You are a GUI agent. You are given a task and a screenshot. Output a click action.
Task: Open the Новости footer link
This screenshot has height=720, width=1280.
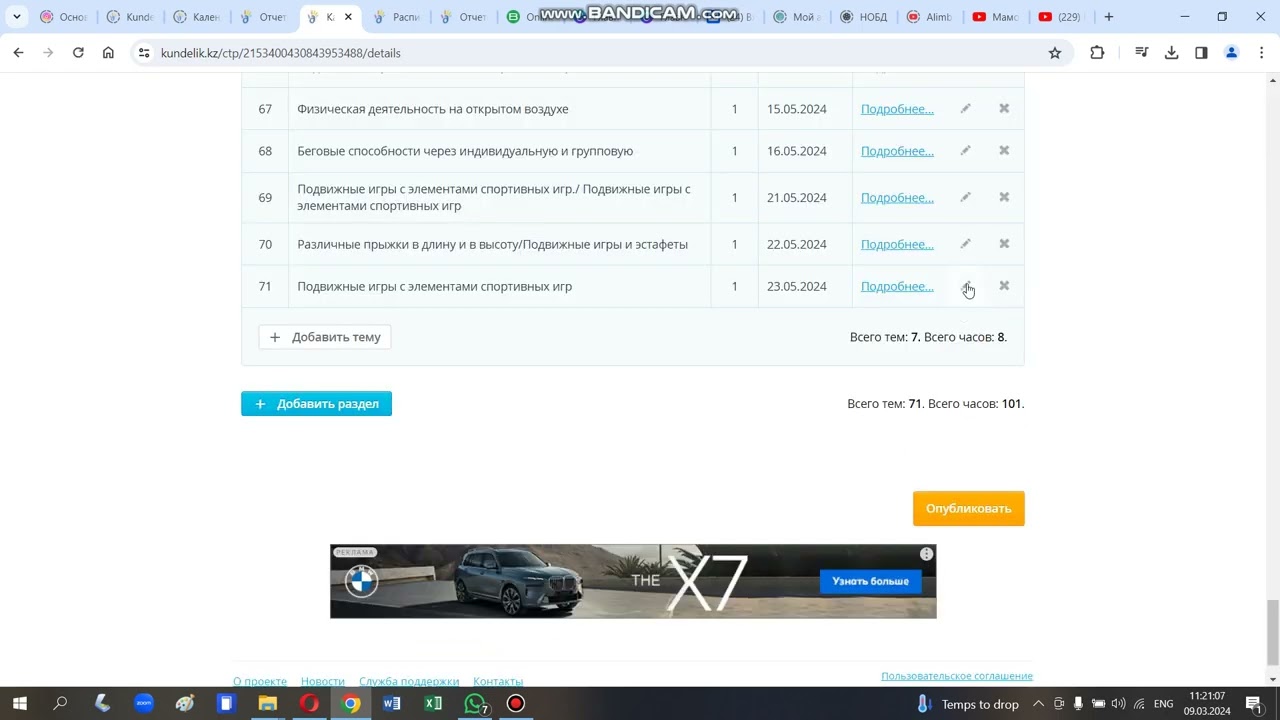pos(323,681)
